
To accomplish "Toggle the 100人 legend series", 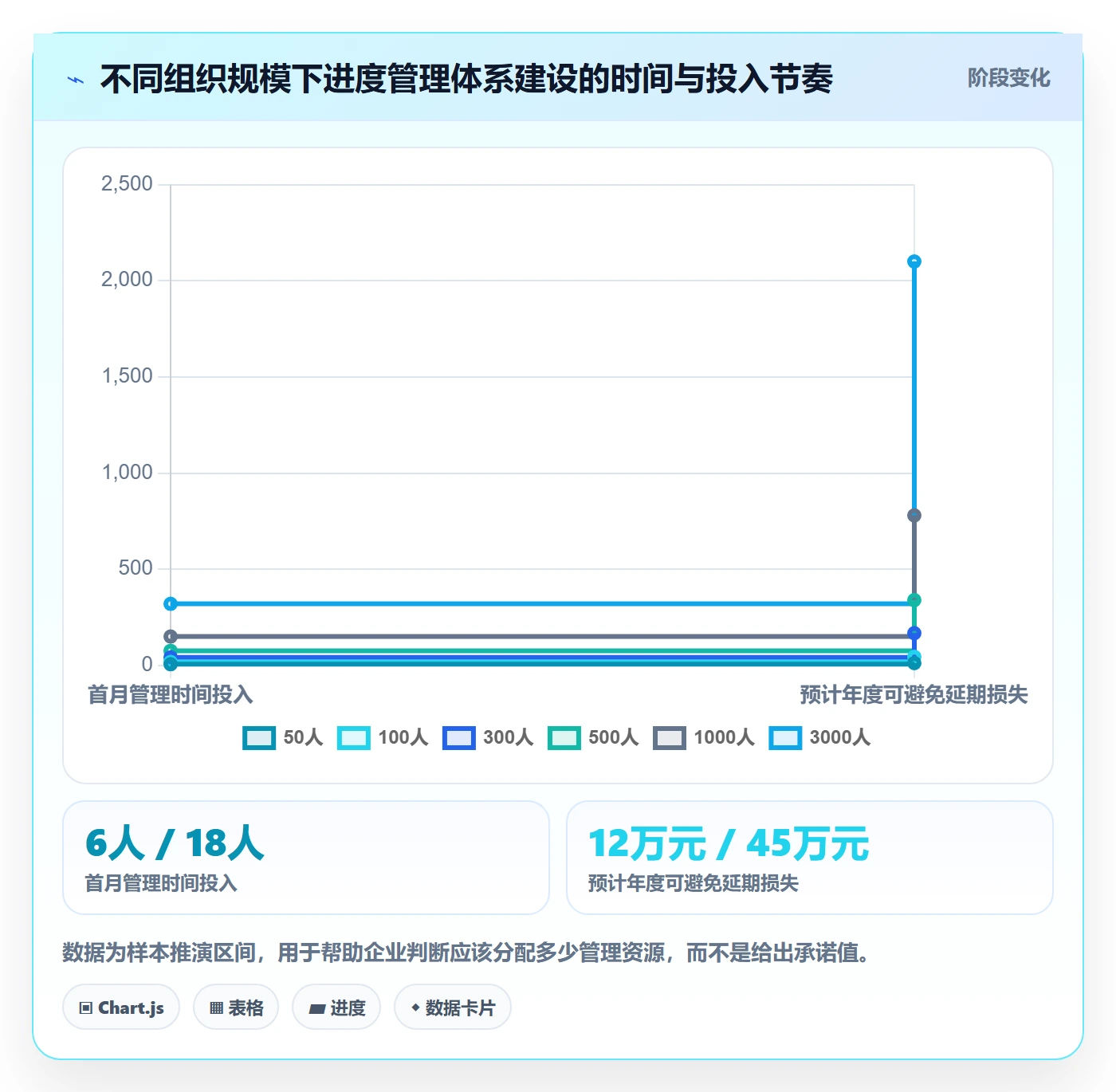I will [383, 737].
